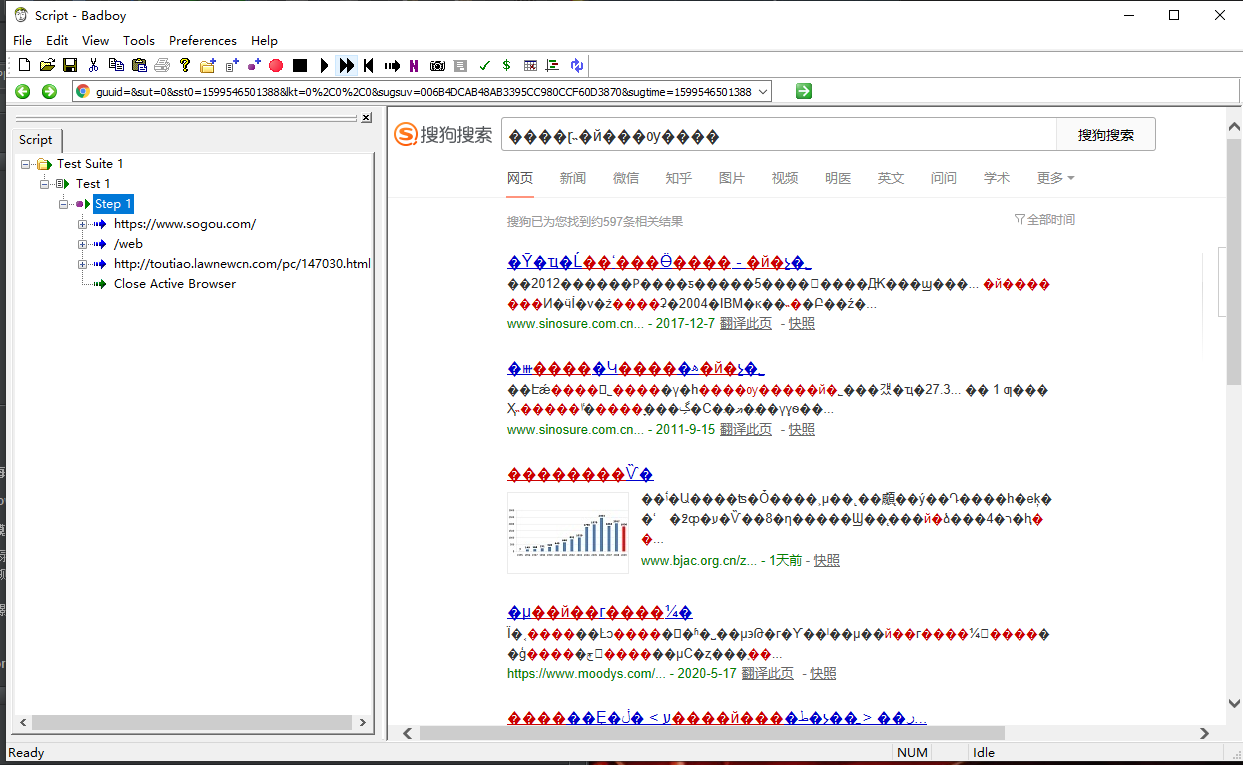Click the New script icon
This screenshot has height=765, width=1243.
25,65
